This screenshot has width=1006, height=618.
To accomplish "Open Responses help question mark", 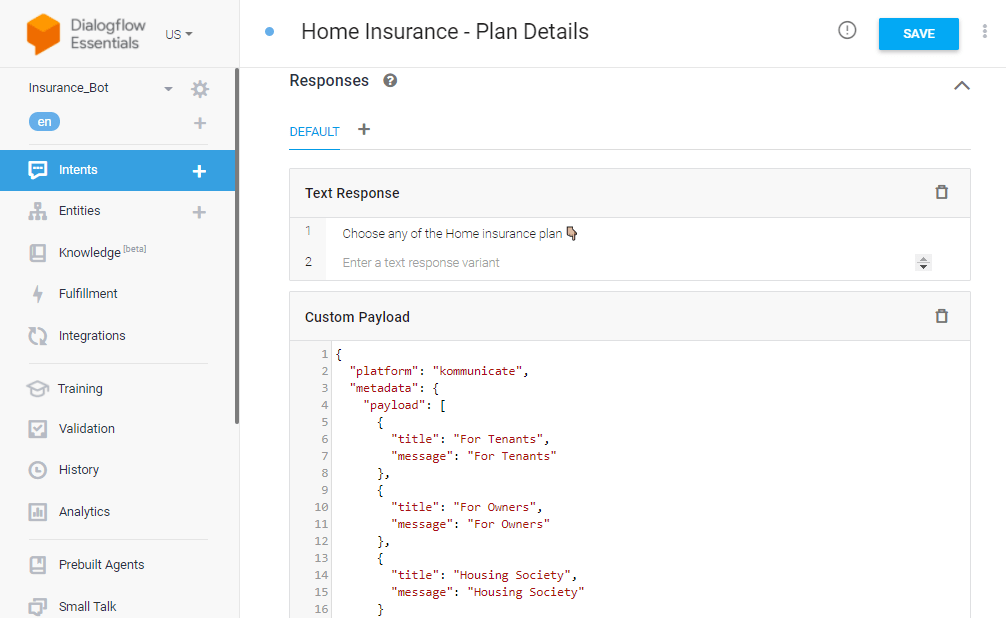I will tap(390, 81).
